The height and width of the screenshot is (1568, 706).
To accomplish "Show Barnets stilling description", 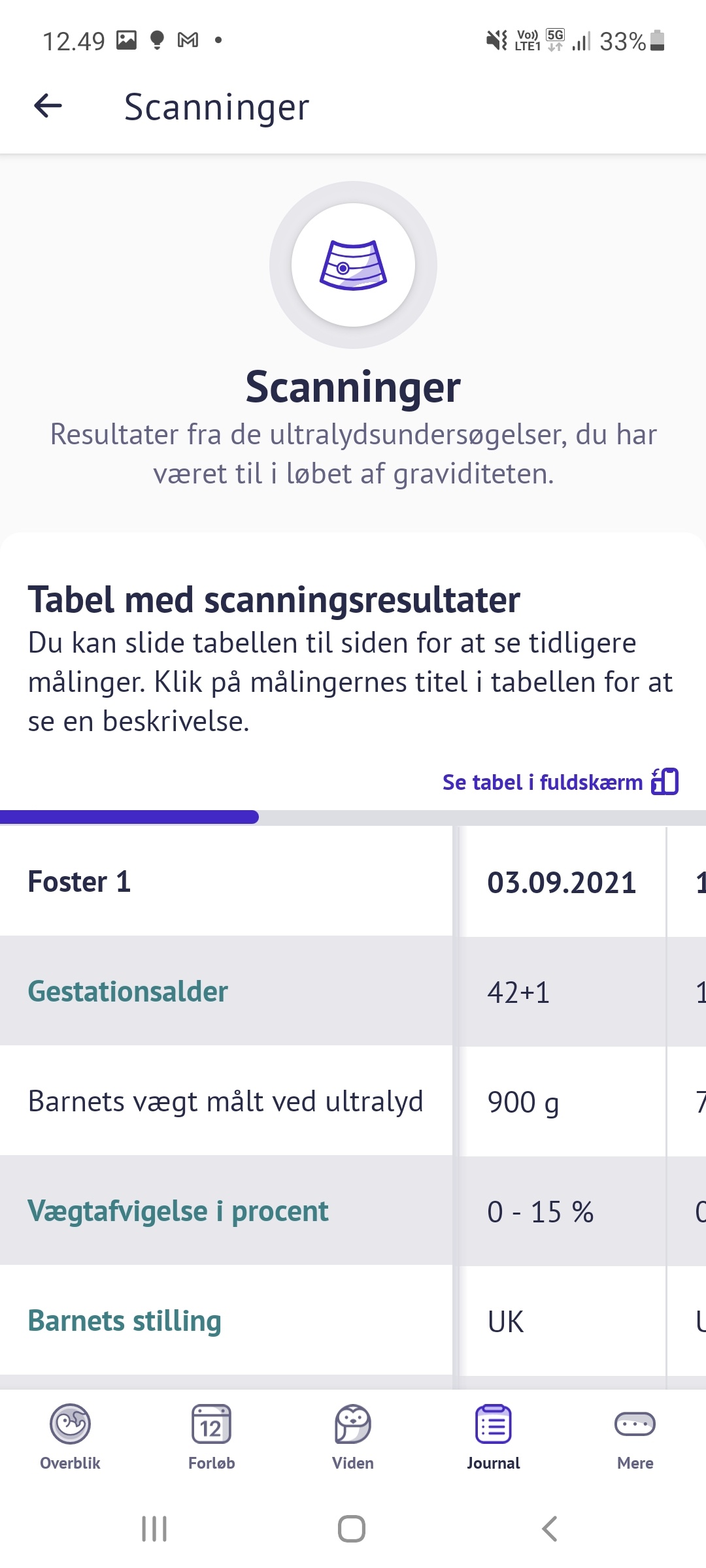I will pyautogui.click(x=125, y=1321).
